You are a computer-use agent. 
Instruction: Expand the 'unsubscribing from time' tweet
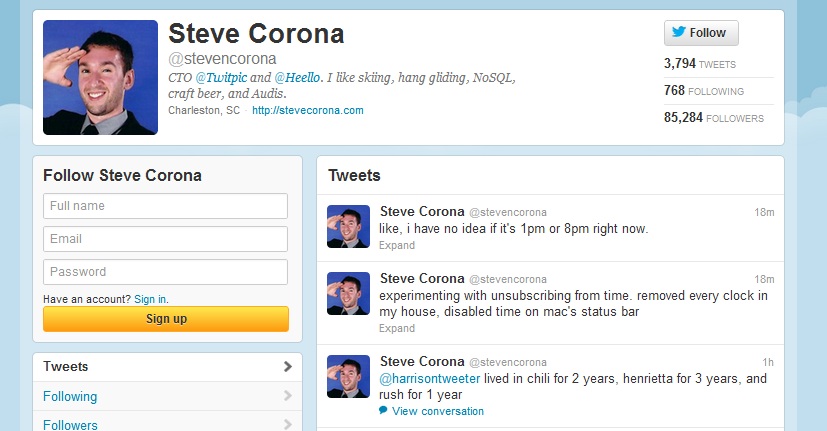(397, 328)
